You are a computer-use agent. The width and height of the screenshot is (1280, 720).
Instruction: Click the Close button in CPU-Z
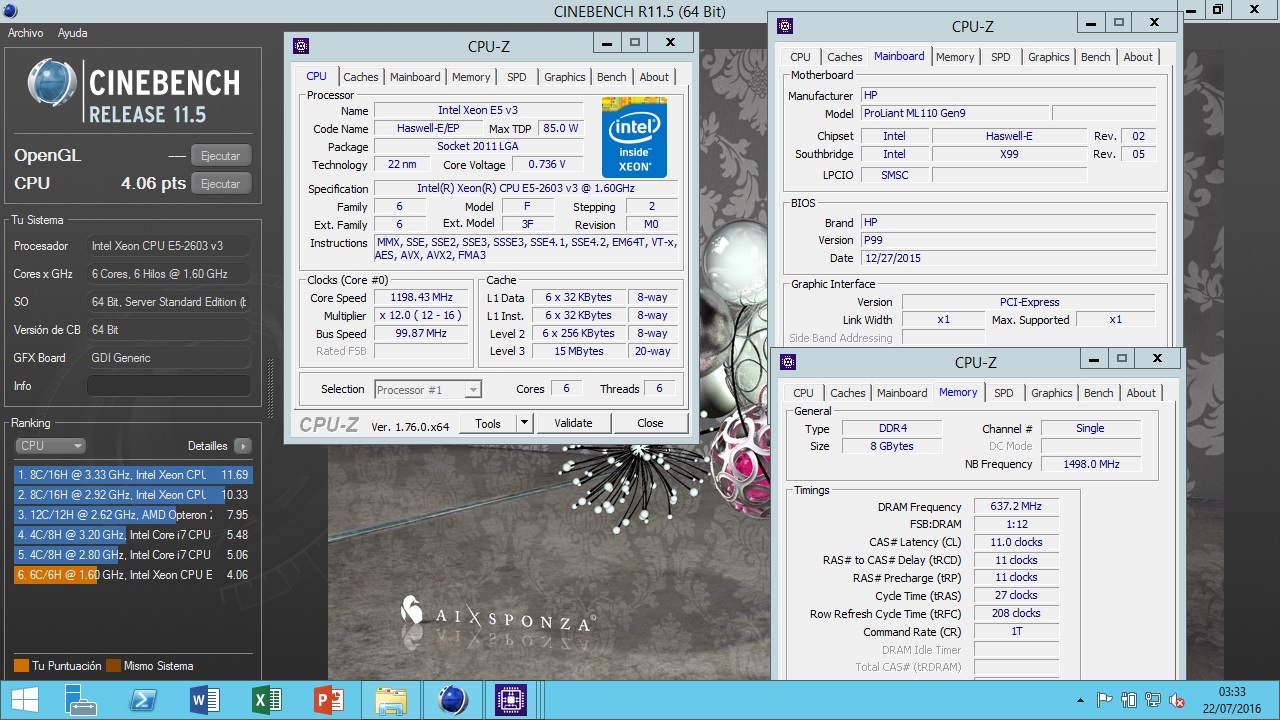click(x=650, y=423)
